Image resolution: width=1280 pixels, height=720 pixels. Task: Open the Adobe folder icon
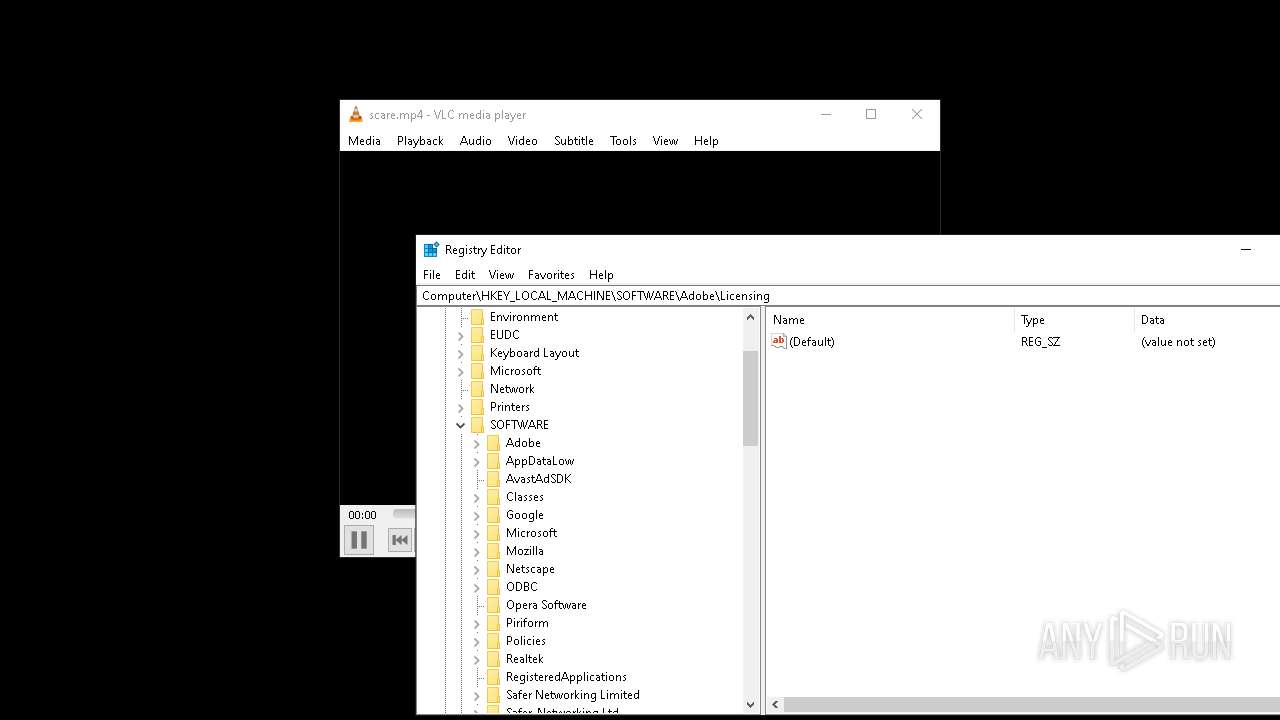pyautogui.click(x=493, y=443)
